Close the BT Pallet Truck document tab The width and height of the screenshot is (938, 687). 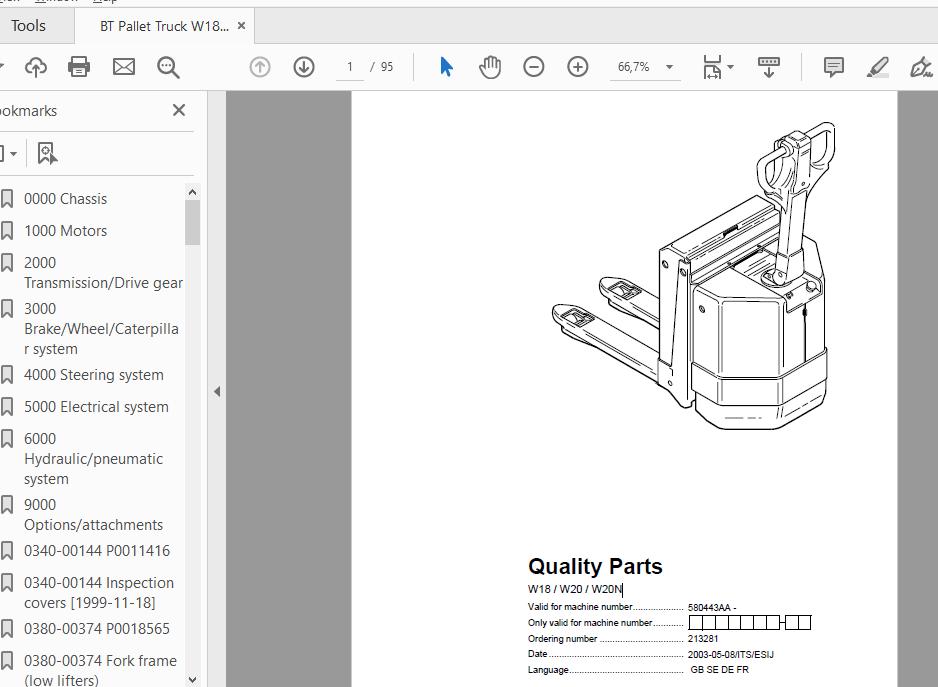pyautogui.click(x=241, y=26)
